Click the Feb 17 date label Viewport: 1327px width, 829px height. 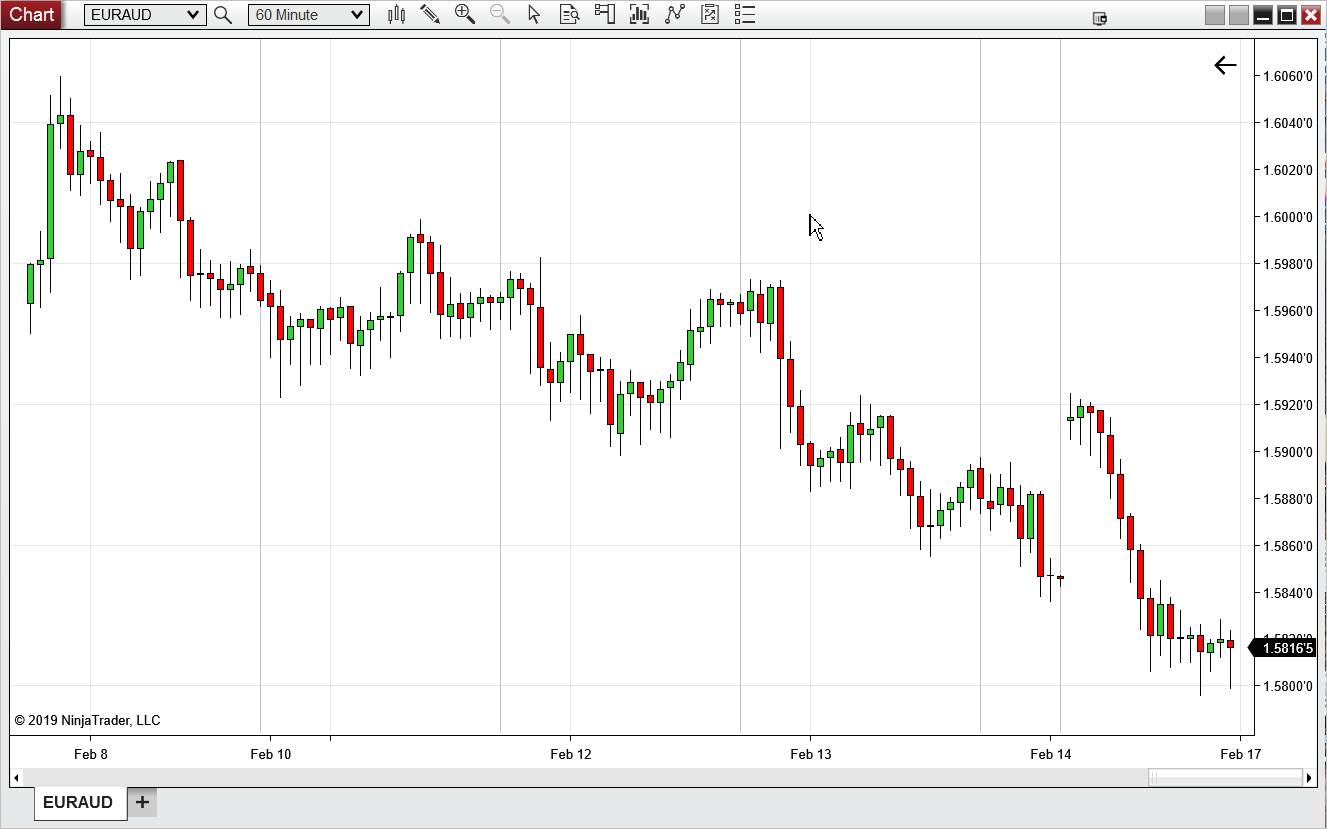point(1240,754)
